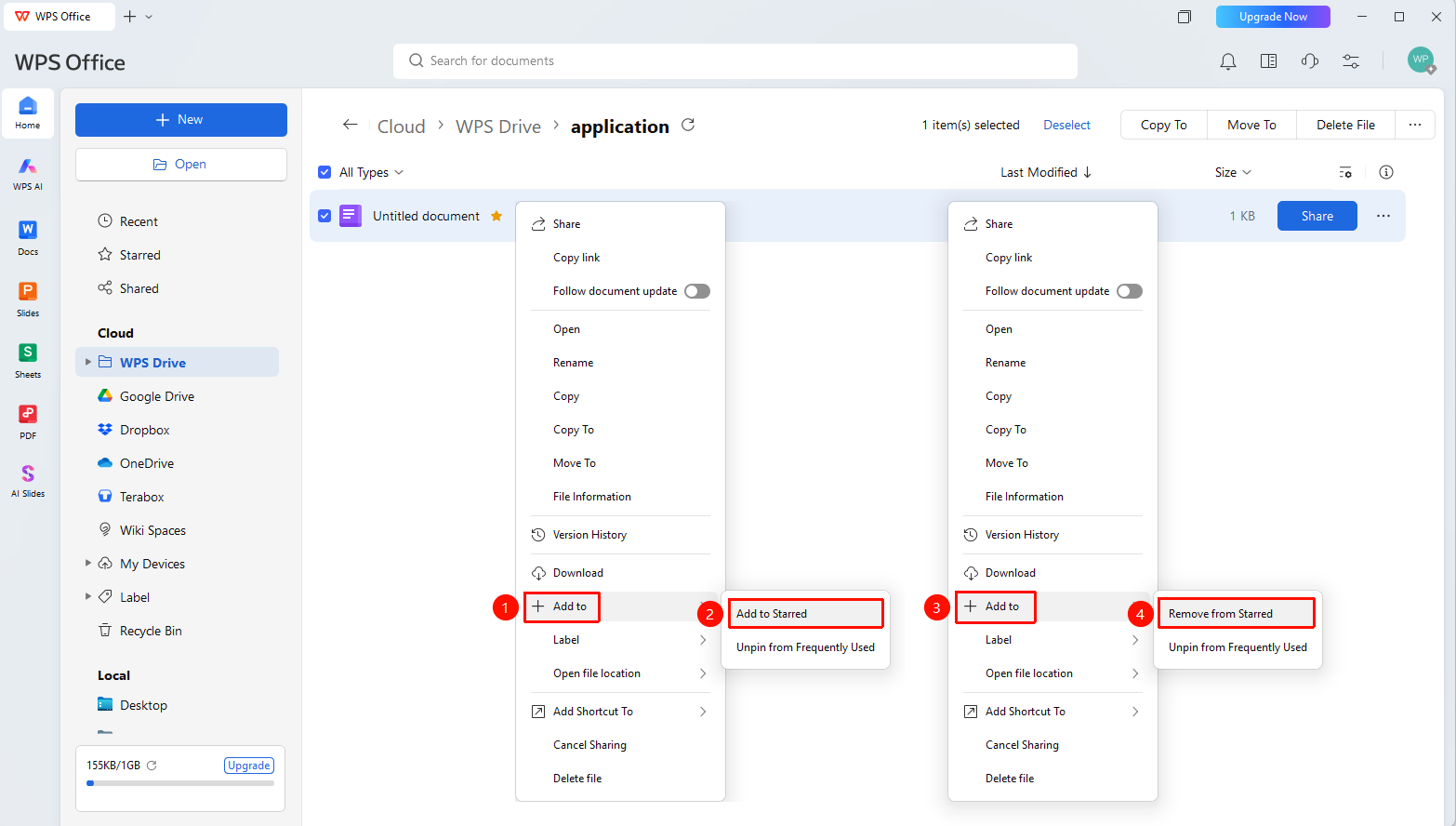The width and height of the screenshot is (1456, 826).
Task: Open the All Types filter dropdown
Action: tap(371, 172)
